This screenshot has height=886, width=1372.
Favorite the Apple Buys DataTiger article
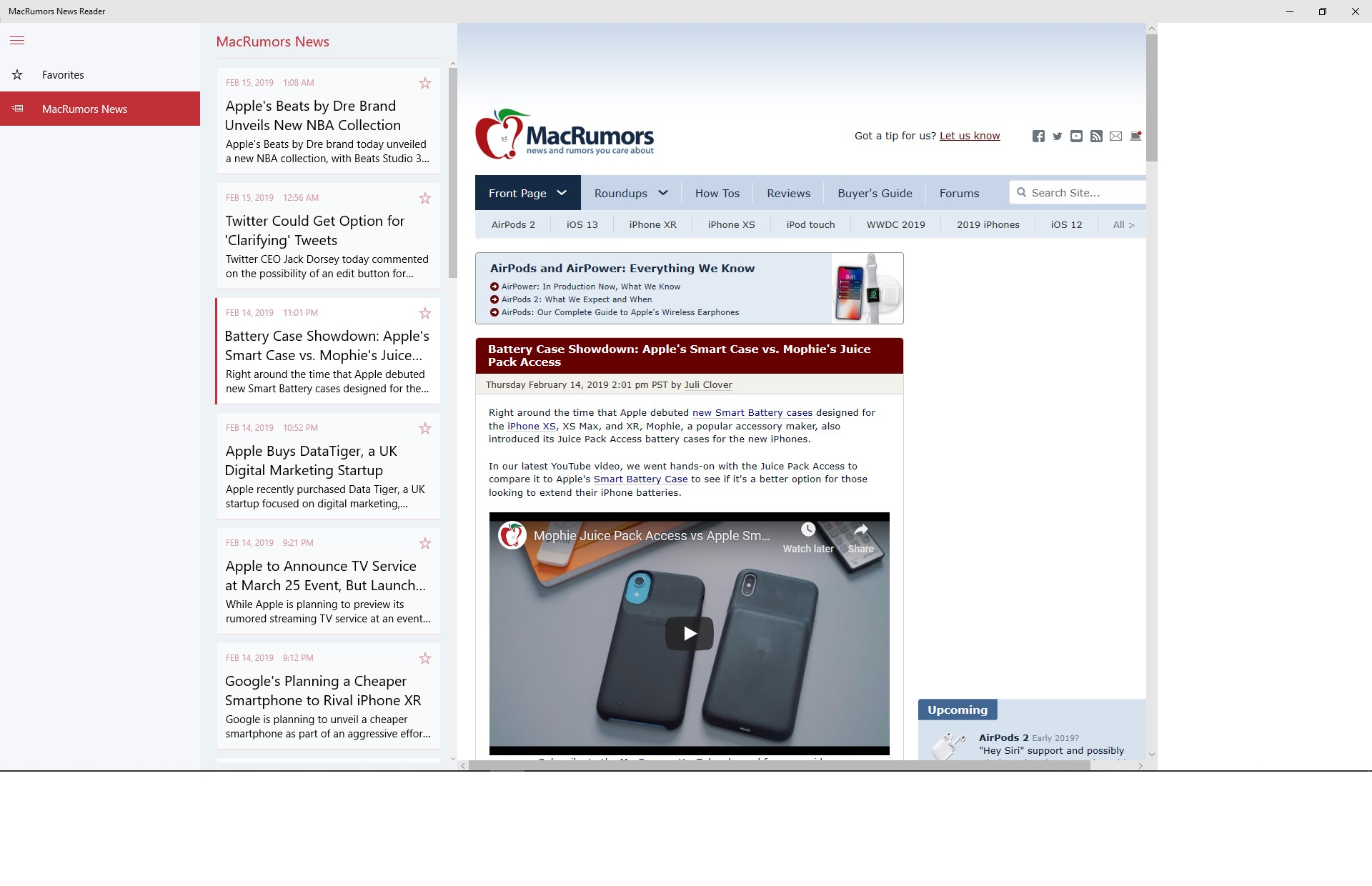[425, 428]
